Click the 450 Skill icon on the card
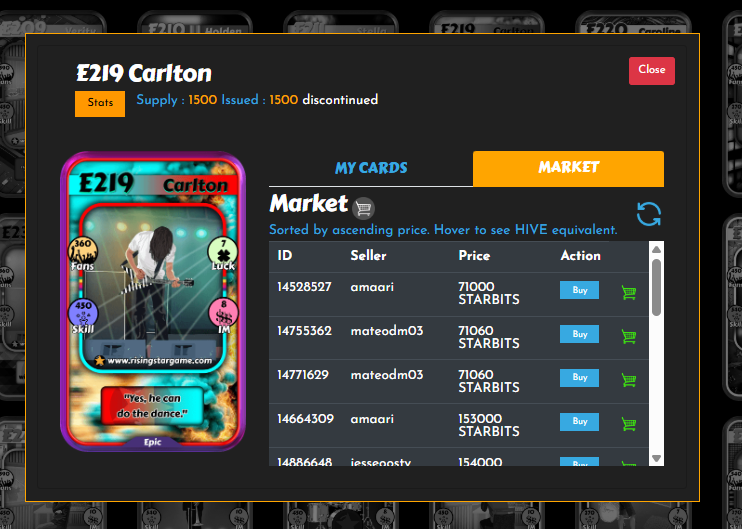742x529 pixels. 83,315
